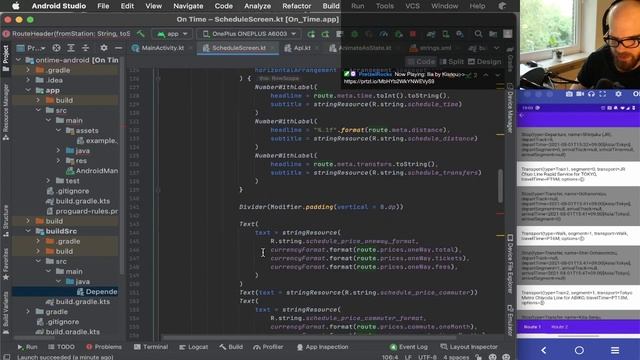Toggle fullscreen in the device mirror toolbar

point(602,94)
